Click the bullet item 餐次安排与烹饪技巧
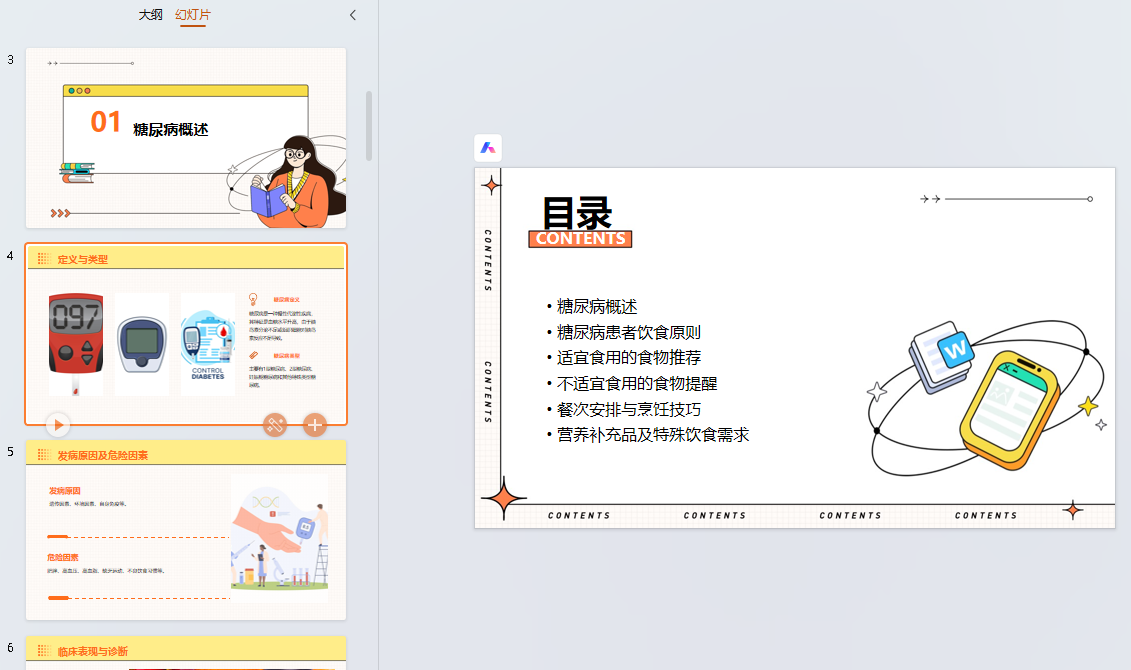 (x=628, y=409)
